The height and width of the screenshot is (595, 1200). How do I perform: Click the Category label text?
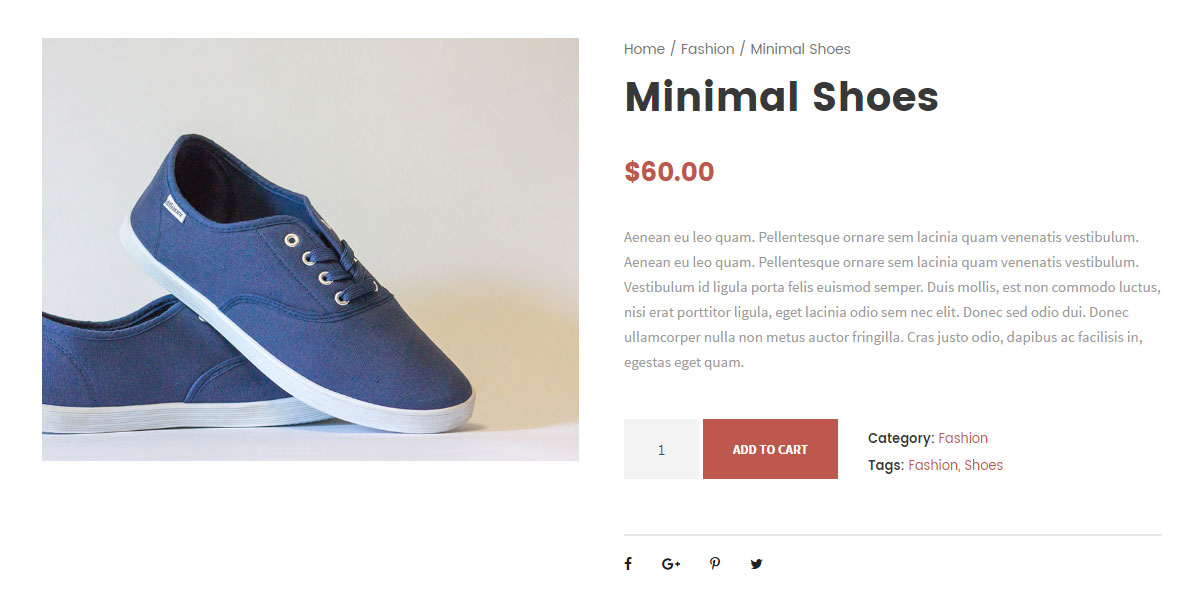click(x=900, y=438)
